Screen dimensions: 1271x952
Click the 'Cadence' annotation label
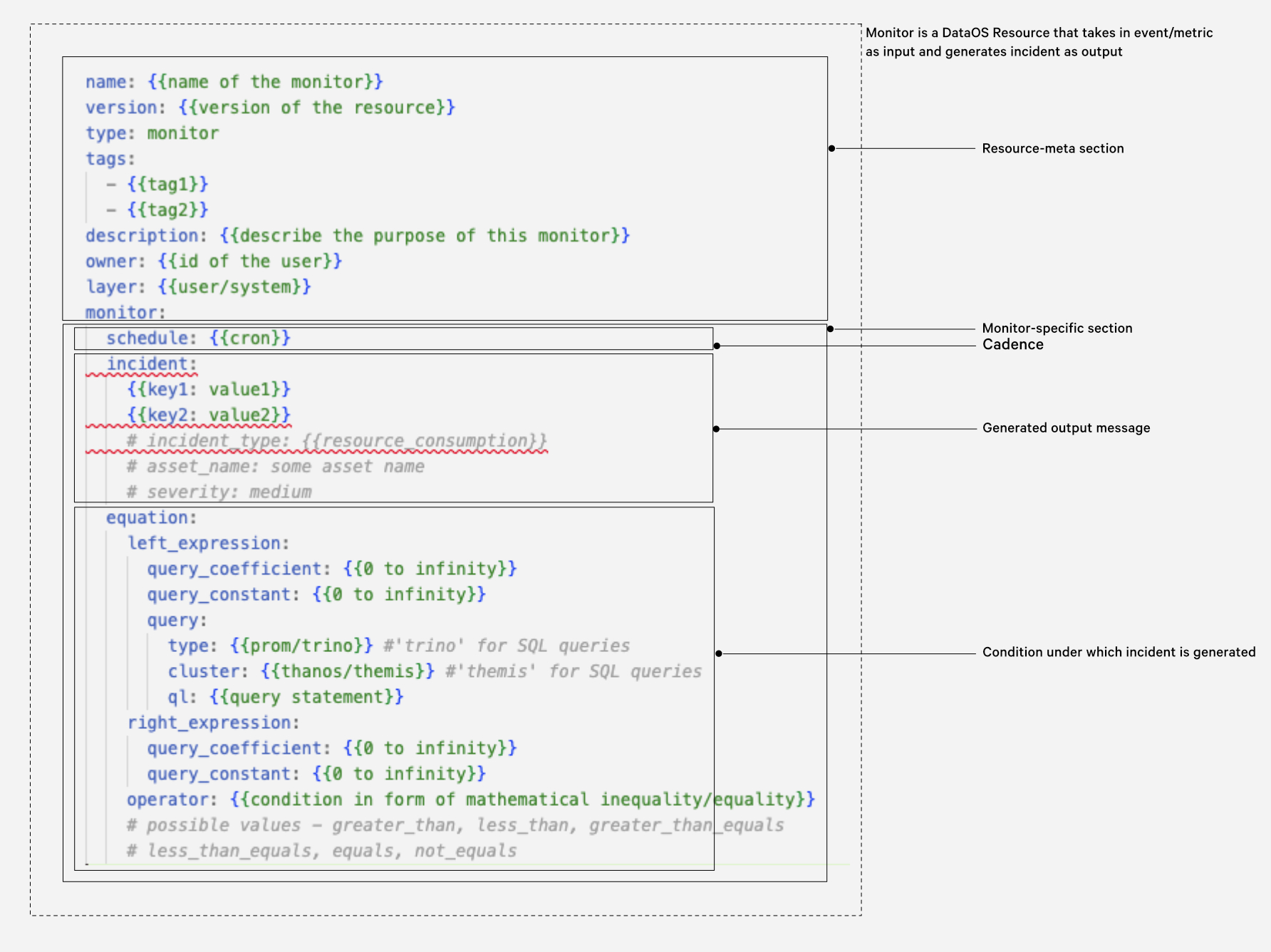(x=1012, y=345)
